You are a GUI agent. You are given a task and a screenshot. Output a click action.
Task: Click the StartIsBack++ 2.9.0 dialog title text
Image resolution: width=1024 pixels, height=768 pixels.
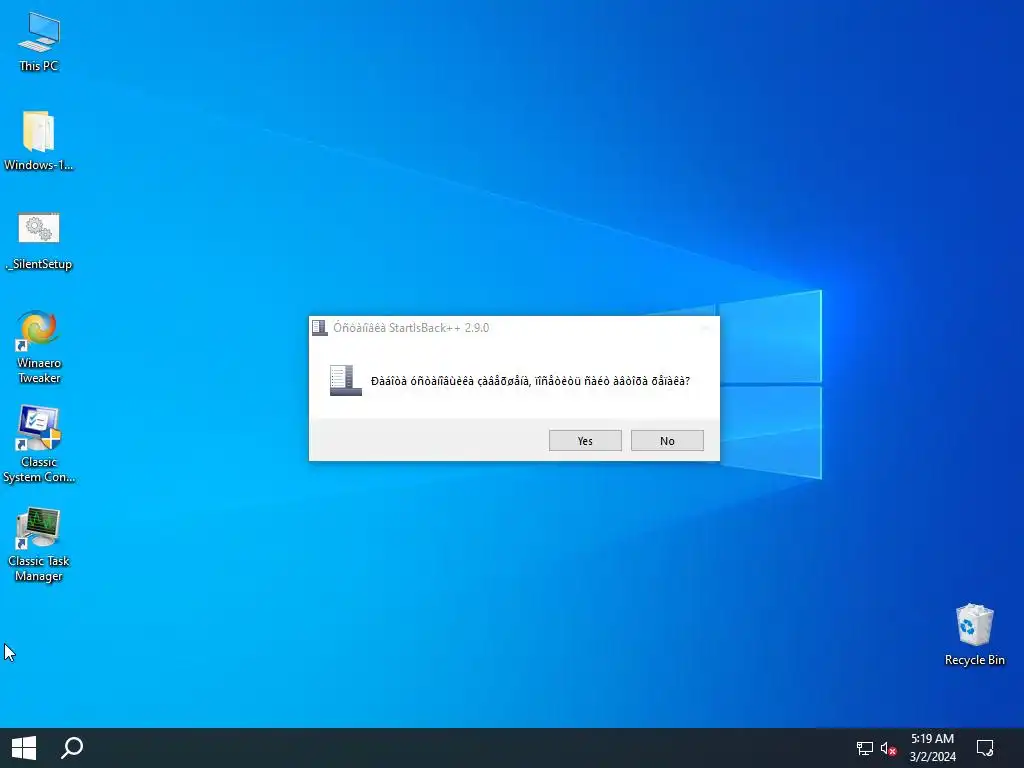(x=411, y=328)
